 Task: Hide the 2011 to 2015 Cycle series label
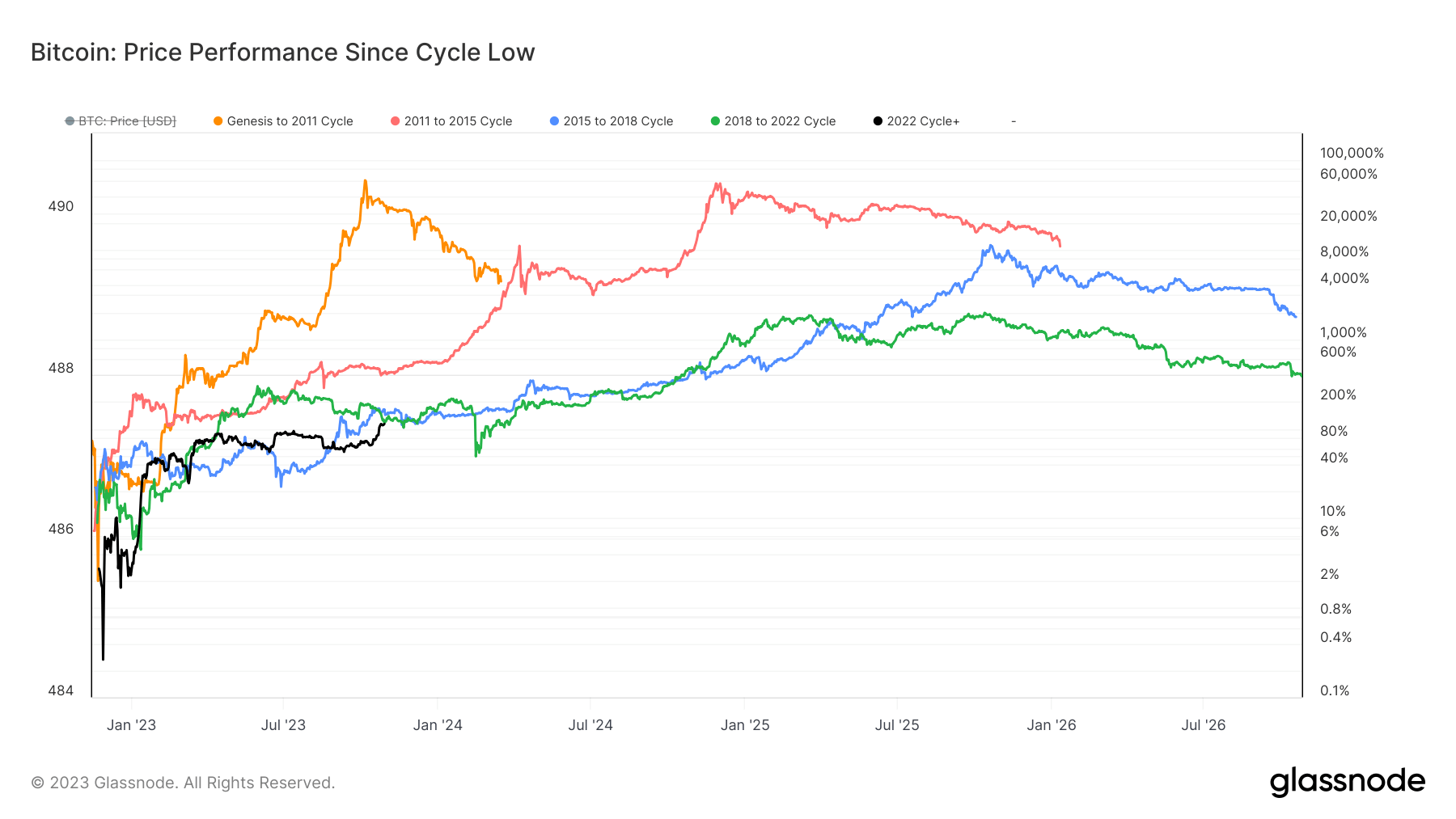[458, 121]
